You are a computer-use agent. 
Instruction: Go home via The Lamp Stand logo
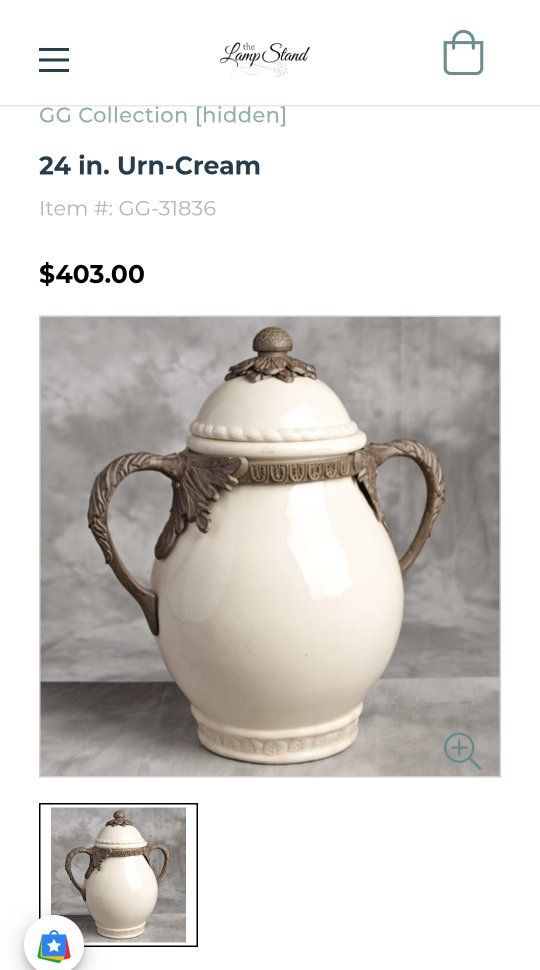point(265,58)
